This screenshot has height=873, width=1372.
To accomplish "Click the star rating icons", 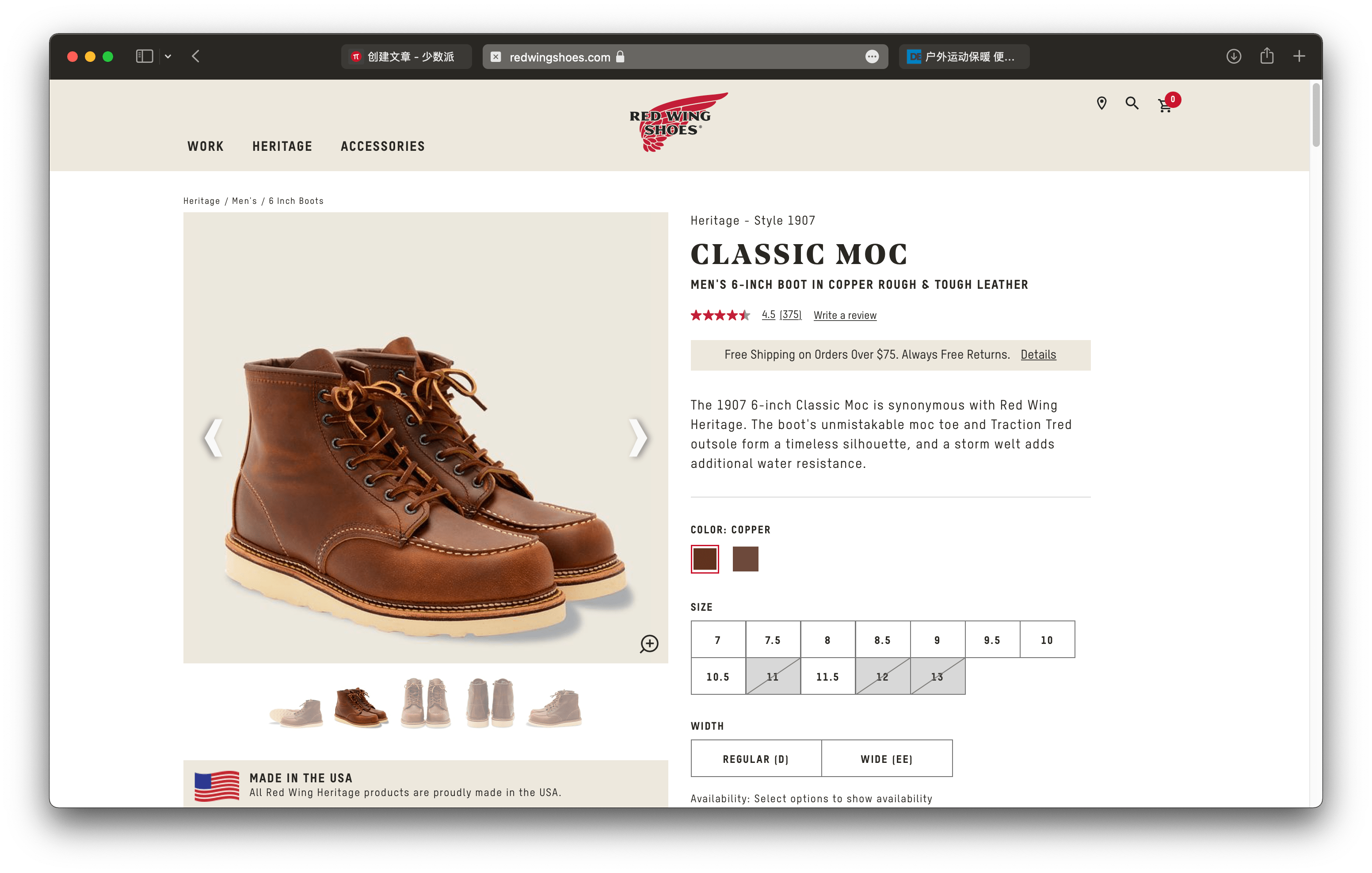I will pyautogui.click(x=720, y=315).
